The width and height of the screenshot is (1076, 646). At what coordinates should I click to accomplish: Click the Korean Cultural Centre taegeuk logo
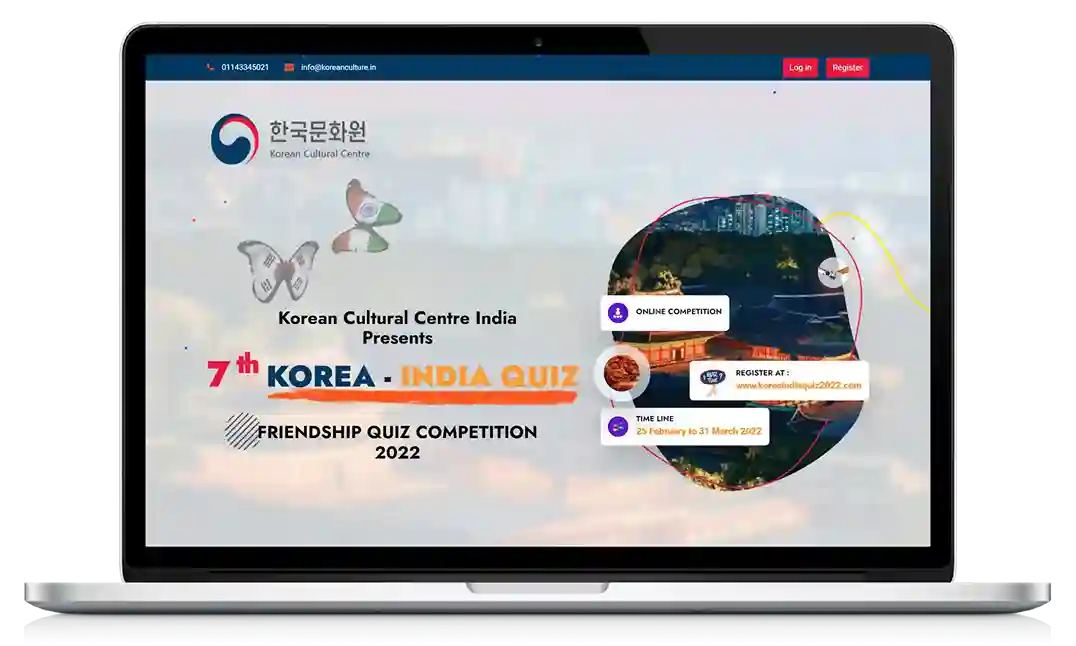coord(235,139)
